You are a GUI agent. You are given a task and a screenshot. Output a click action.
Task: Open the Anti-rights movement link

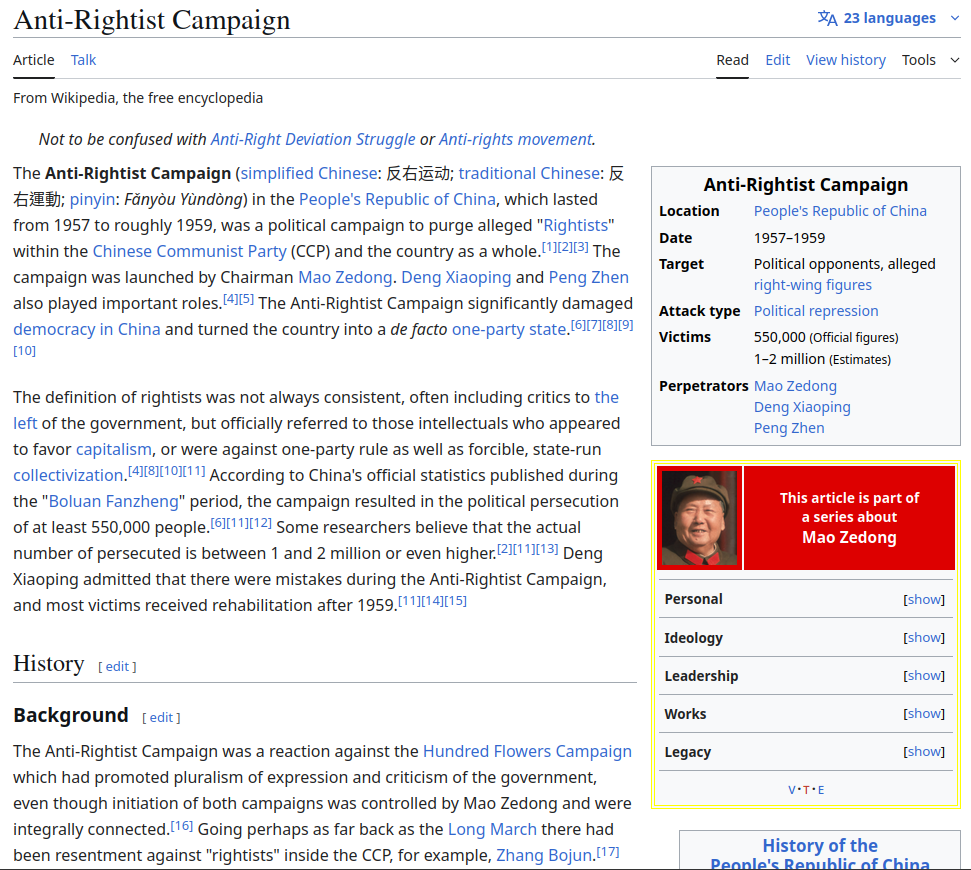click(x=515, y=139)
